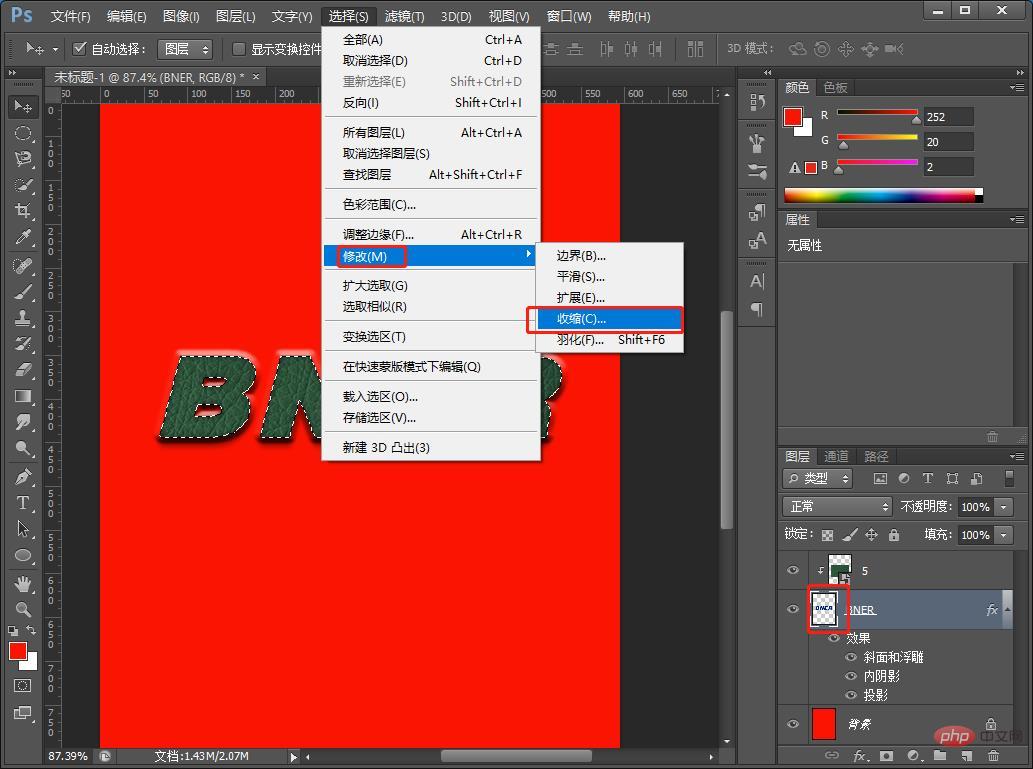Viewport: 1033px width, 769px height.
Task: Select the Elliptical Marquee tool
Action: (x=23, y=133)
